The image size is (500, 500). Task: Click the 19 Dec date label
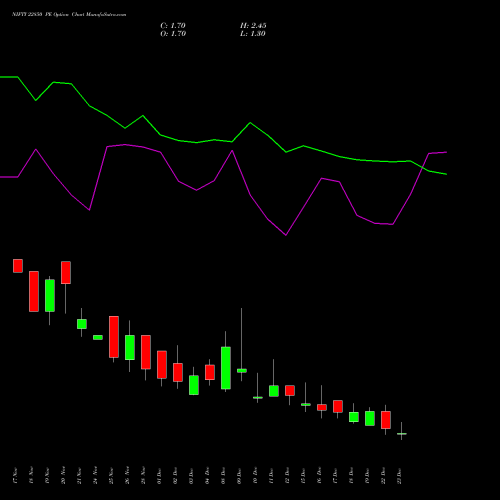[x=367, y=476]
